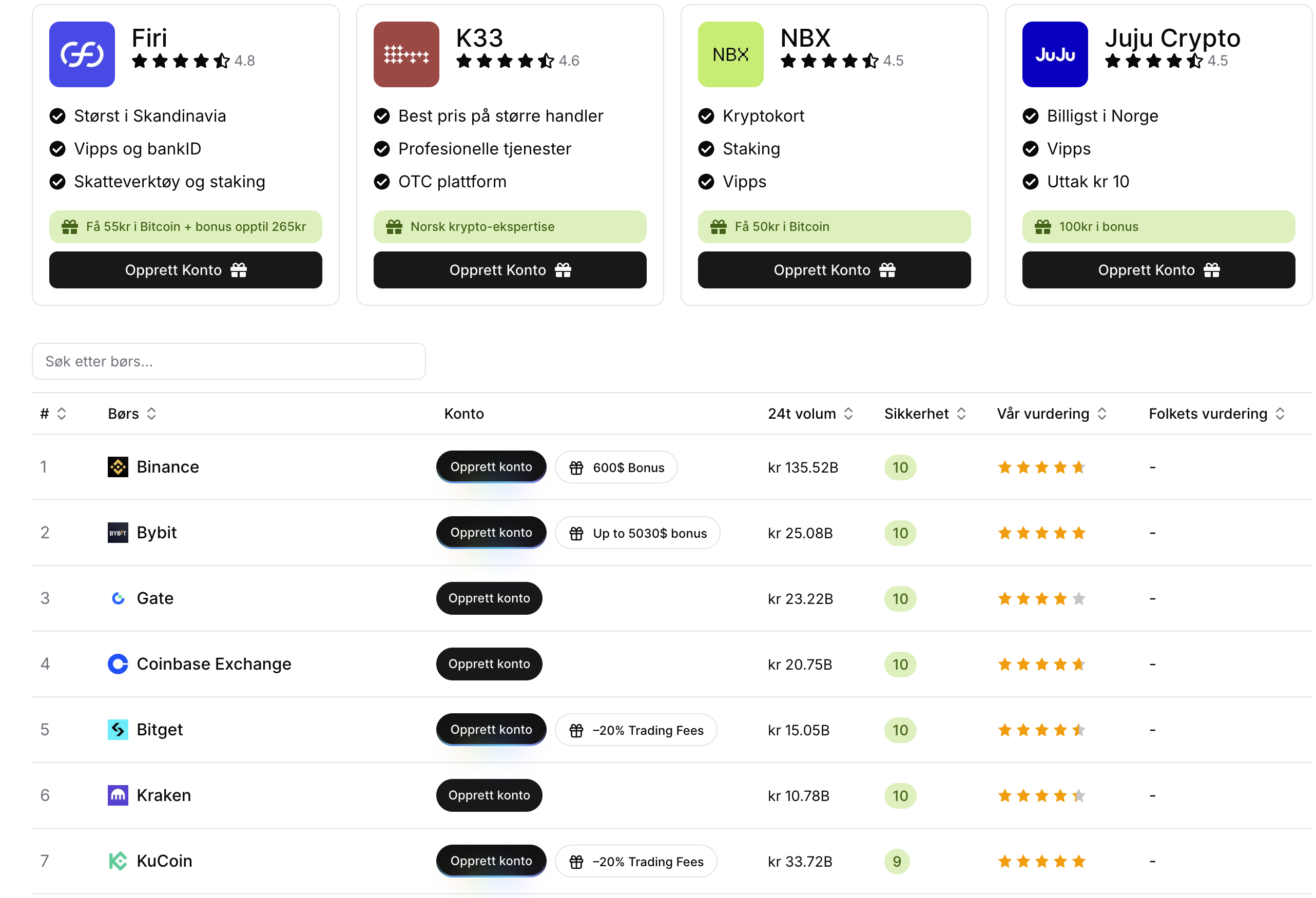The width and height of the screenshot is (1316, 898).
Task: Click the K33 logo icon
Action: click(406, 54)
